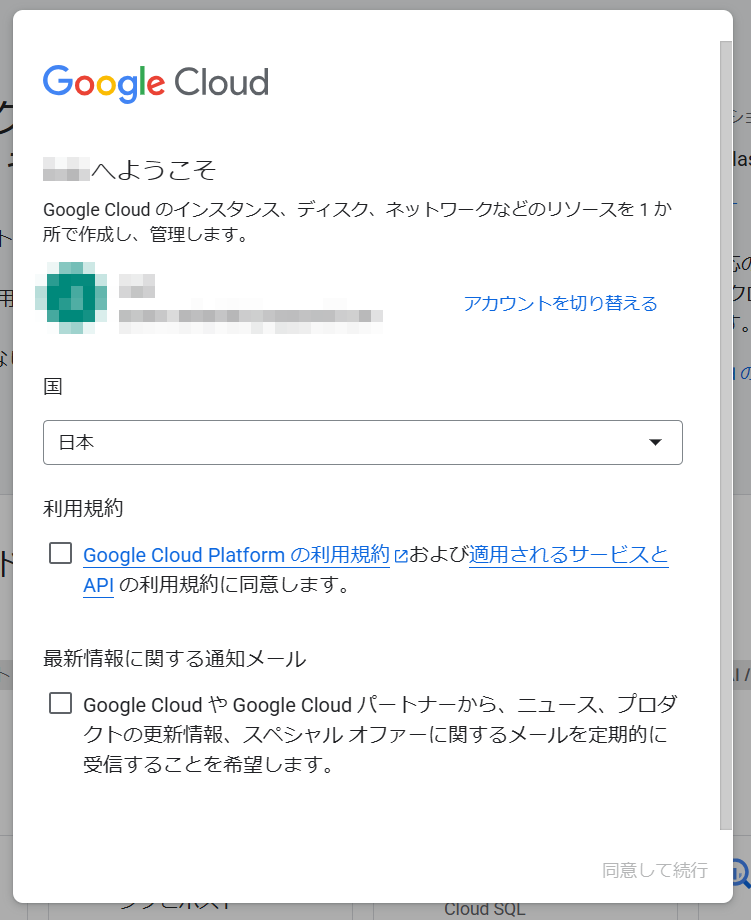Image resolution: width=751 pixels, height=920 pixels.
Task: Open Google Cloud Platform の利用規約 link
Action: pyautogui.click(x=236, y=555)
